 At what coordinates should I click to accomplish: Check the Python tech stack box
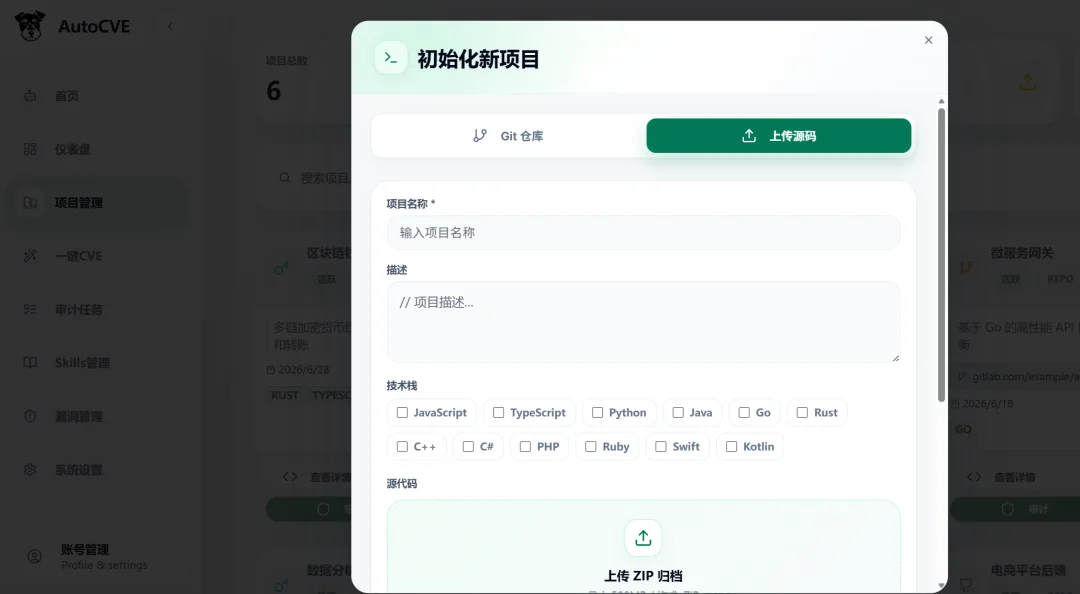pyautogui.click(x=598, y=412)
